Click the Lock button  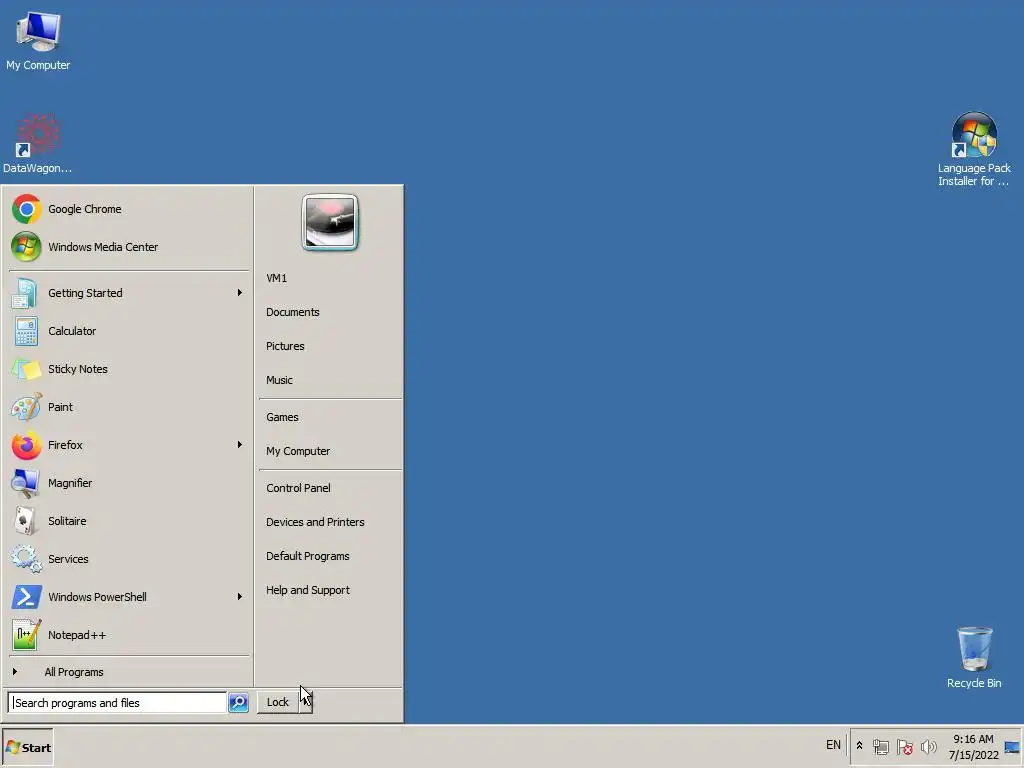[x=278, y=702]
